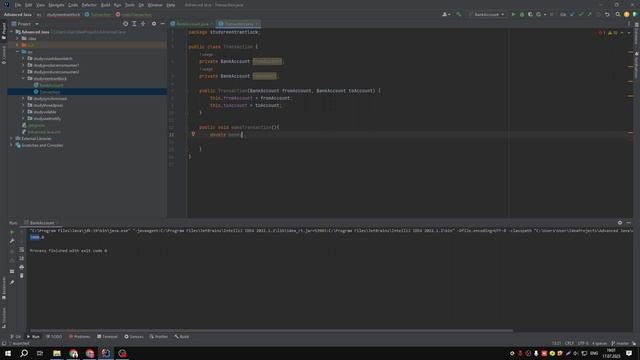Run with coverage shield icon
This screenshot has width=640, height=360.
(530, 14)
